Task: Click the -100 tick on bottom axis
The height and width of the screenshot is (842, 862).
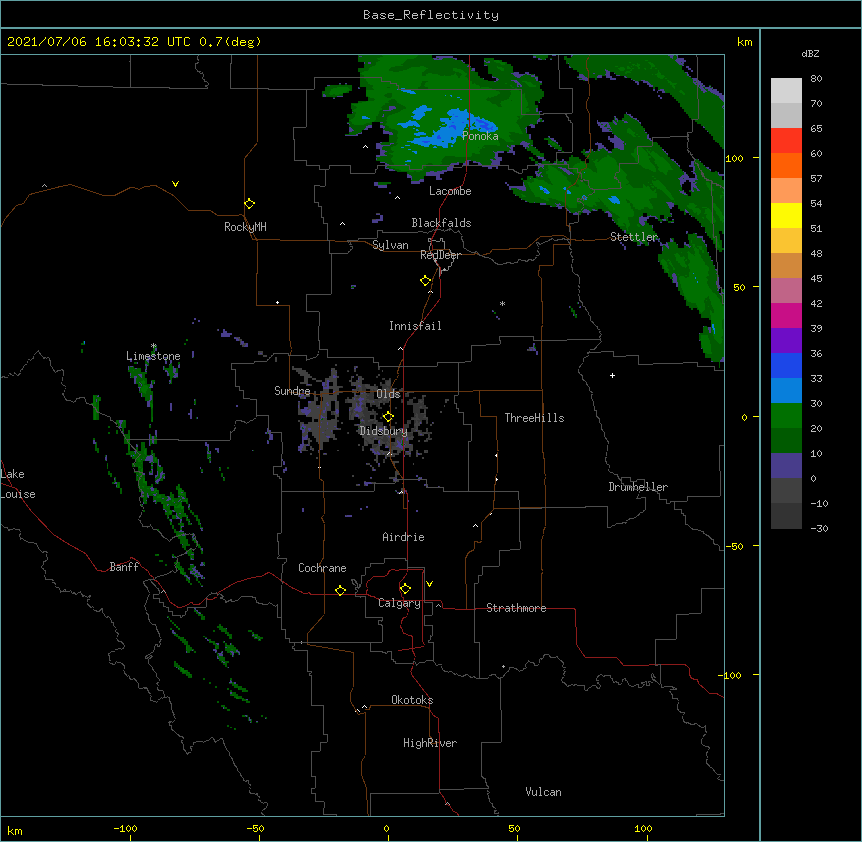Action: click(x=125, y=828)
